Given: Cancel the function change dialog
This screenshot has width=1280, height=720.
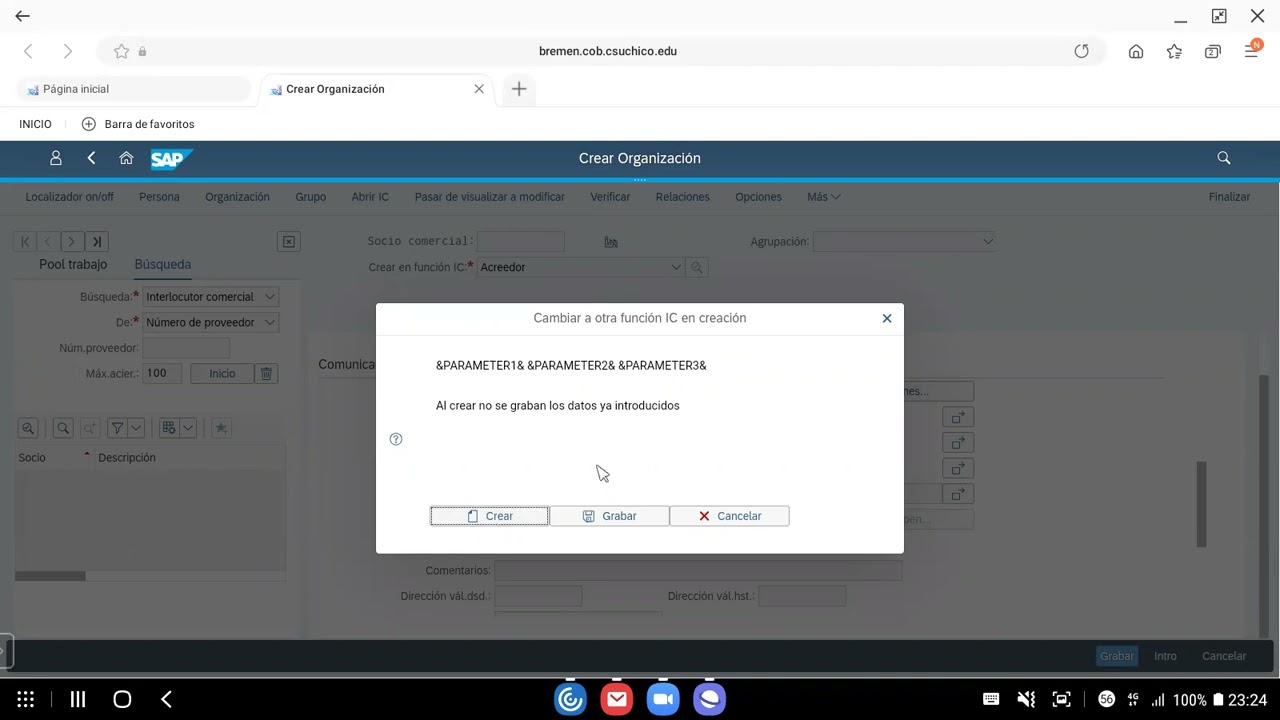Looking at the screenshot, I should (729, 516).
